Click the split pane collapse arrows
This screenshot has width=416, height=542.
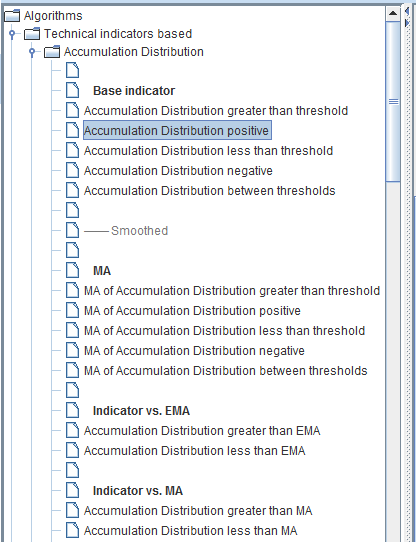(x=407, y=17)
